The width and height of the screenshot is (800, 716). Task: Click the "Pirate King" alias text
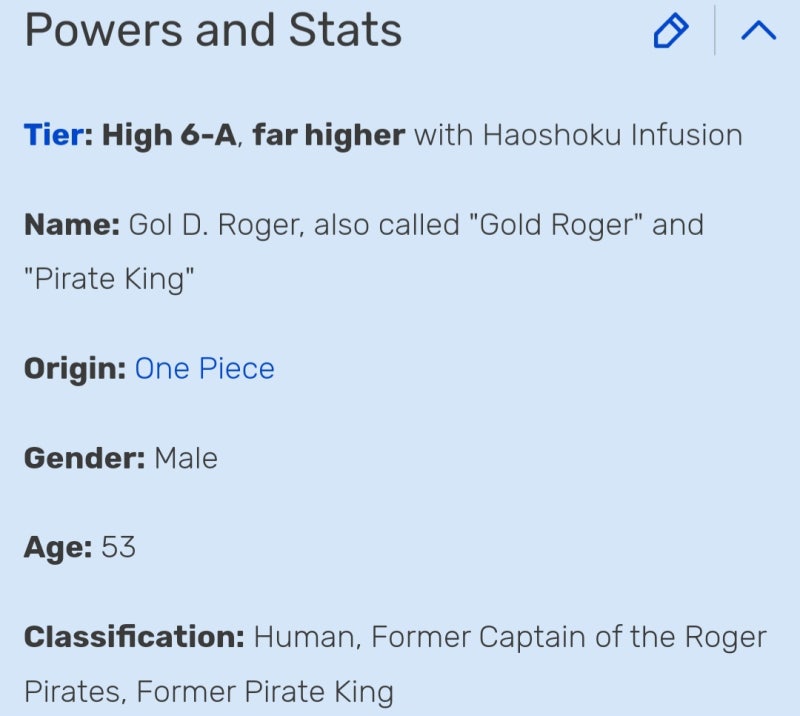pos(108,279)
